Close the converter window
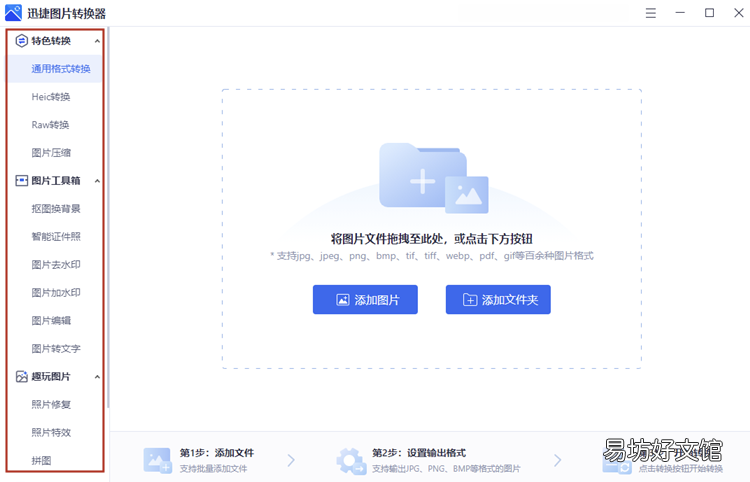The image size is (750, 482). (x=739, y=13)
